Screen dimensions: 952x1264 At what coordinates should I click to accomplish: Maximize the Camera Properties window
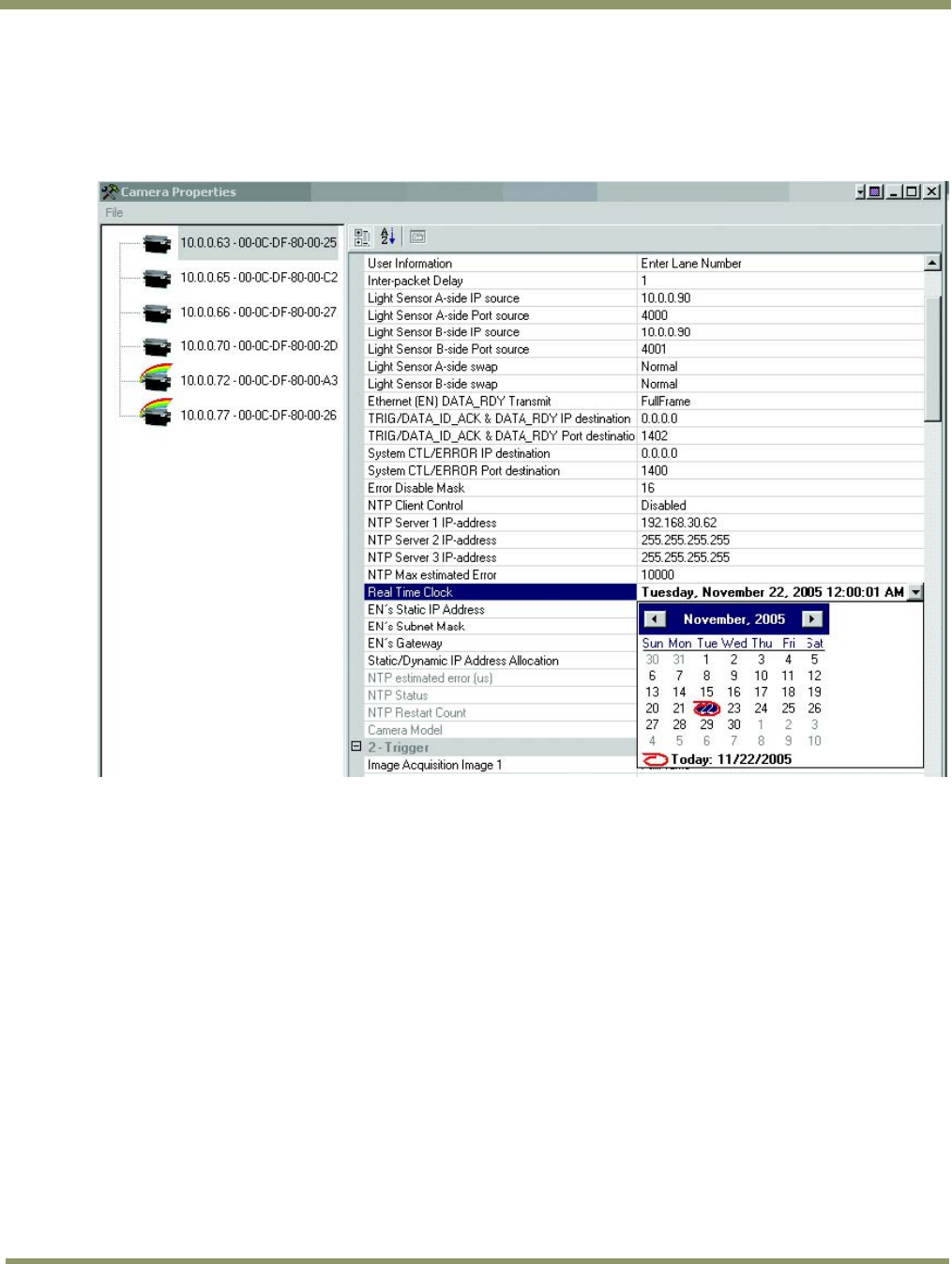913,191
